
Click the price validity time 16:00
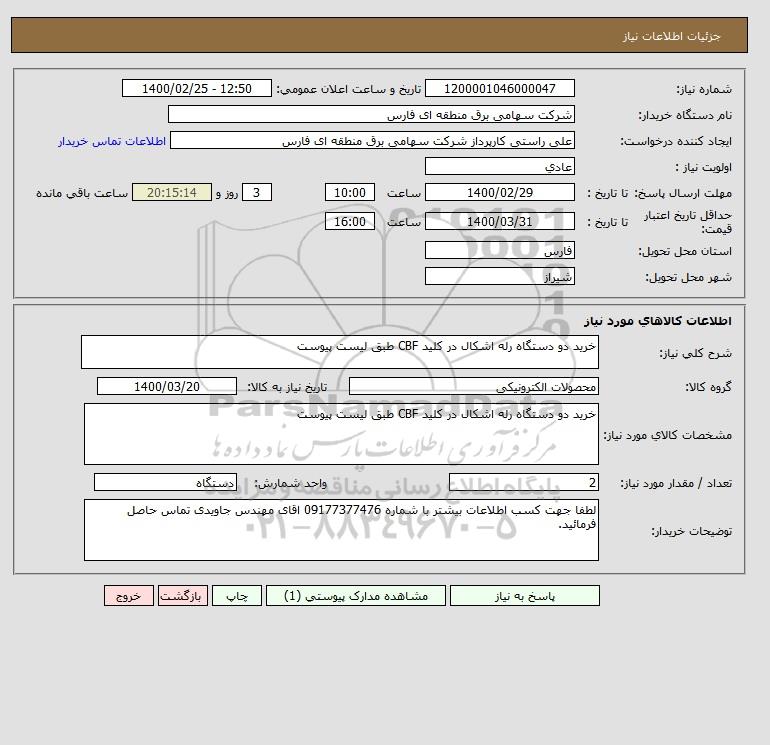(350, 221)
